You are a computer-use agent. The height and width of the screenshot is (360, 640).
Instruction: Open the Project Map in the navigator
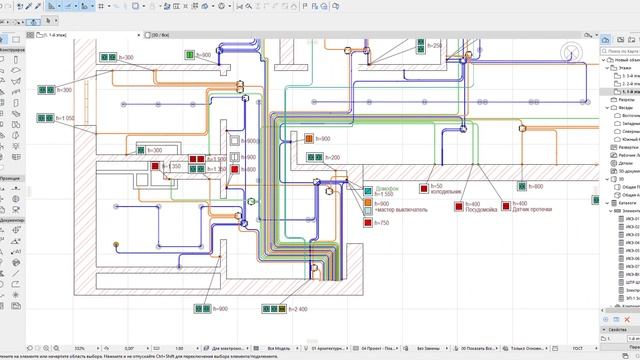(x=606, y=40)
